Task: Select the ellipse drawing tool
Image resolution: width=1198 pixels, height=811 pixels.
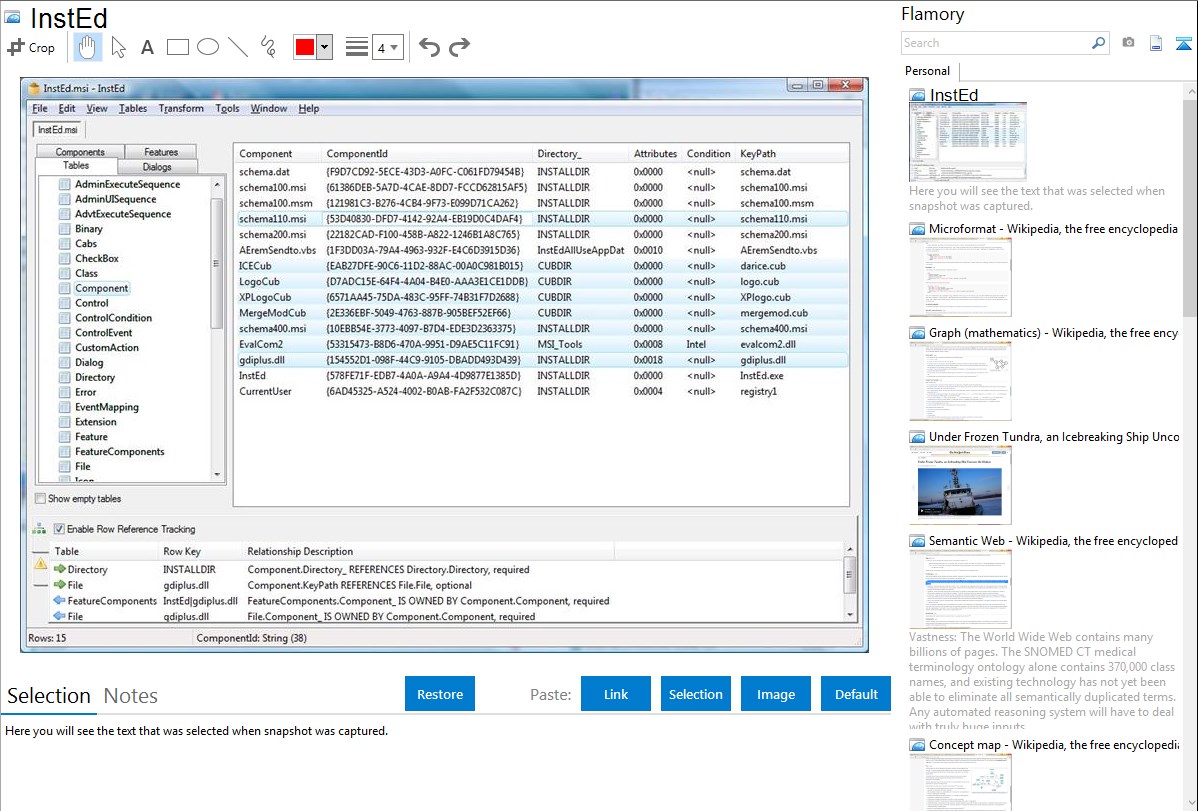Action: (208, 47)
